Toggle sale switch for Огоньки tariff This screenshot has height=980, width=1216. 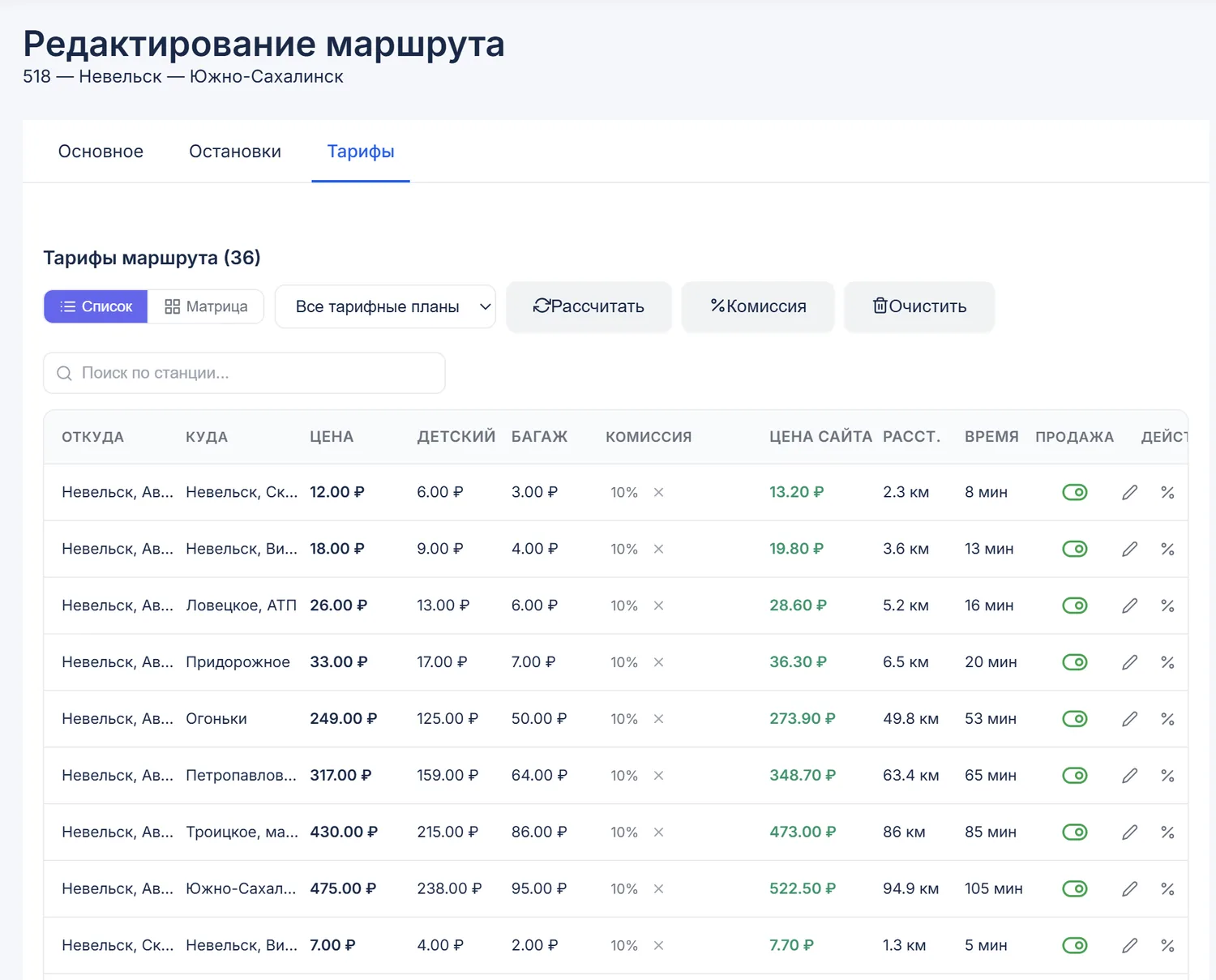[x=1075, y=719]
